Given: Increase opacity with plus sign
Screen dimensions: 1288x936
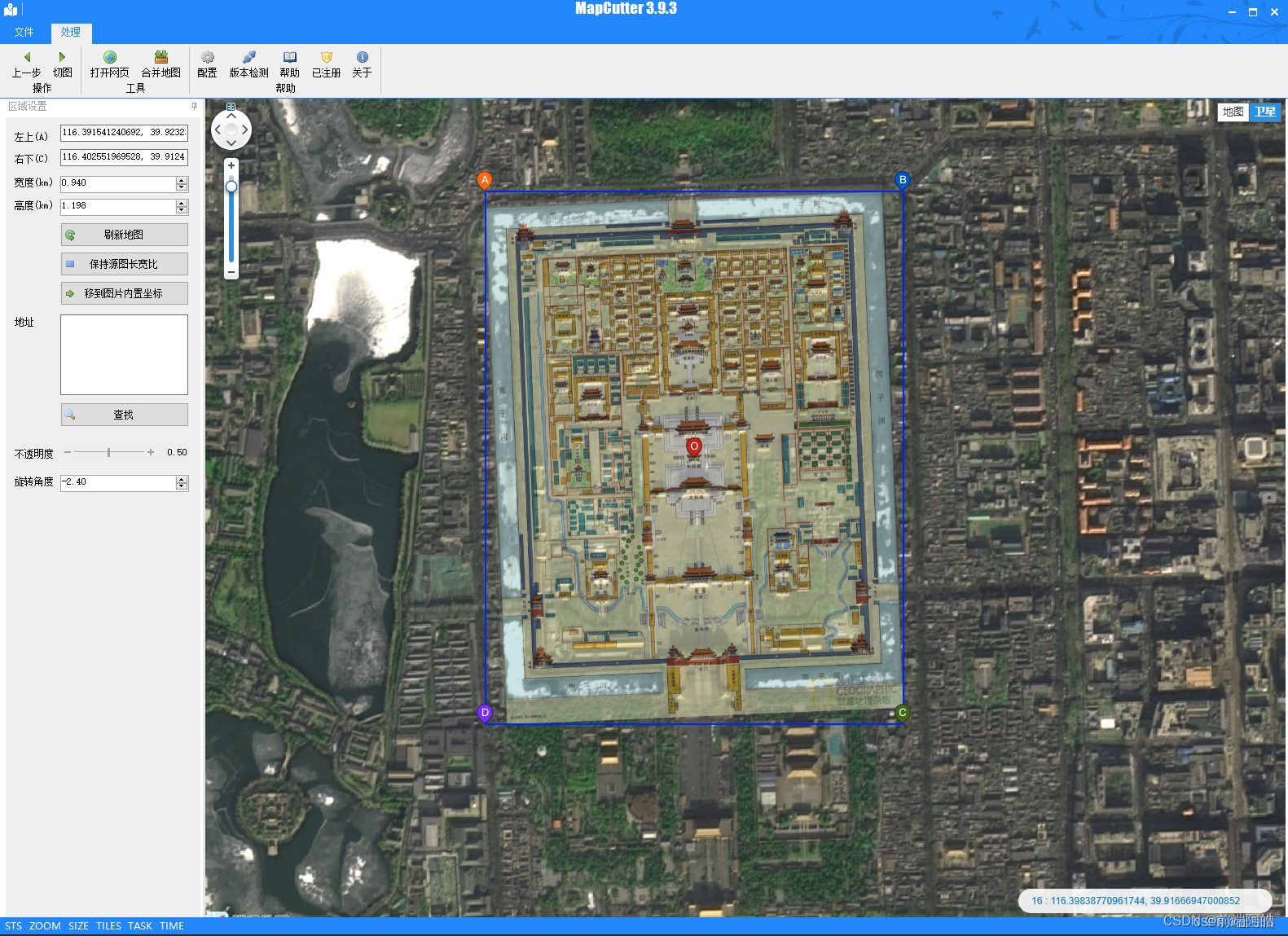Looking at the screenshot, I should click(x=151, y=452).
